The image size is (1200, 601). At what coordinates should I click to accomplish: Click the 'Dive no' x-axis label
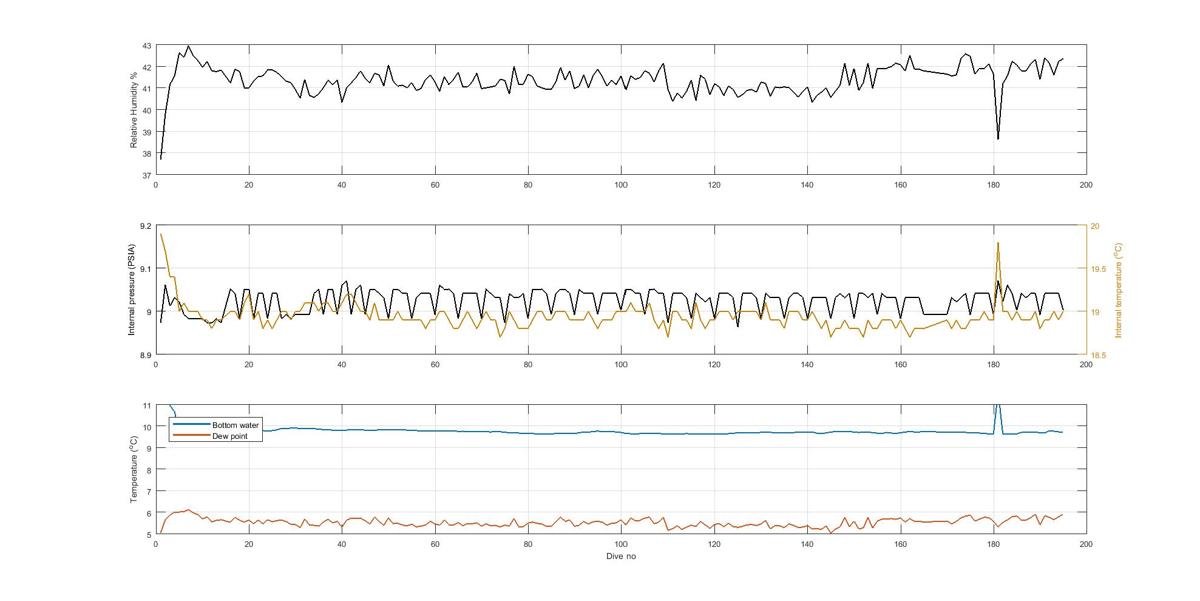(x=621, y=556)
